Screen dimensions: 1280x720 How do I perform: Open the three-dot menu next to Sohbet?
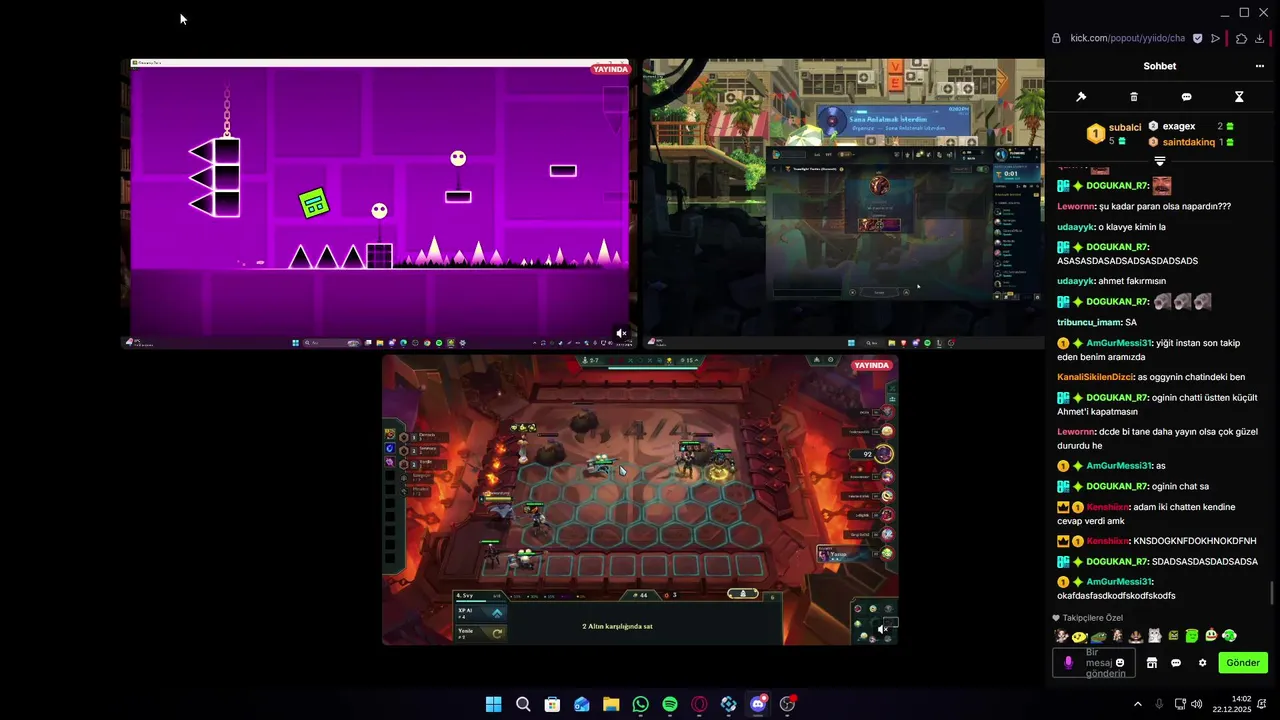pyautogui.click(x=1259, y=66)
